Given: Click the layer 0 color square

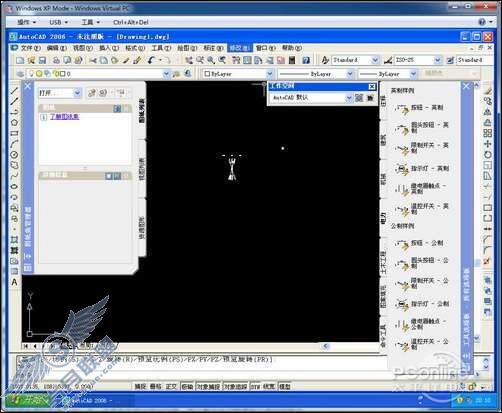Looking at the screenshot, I should [x=62, y=74].
